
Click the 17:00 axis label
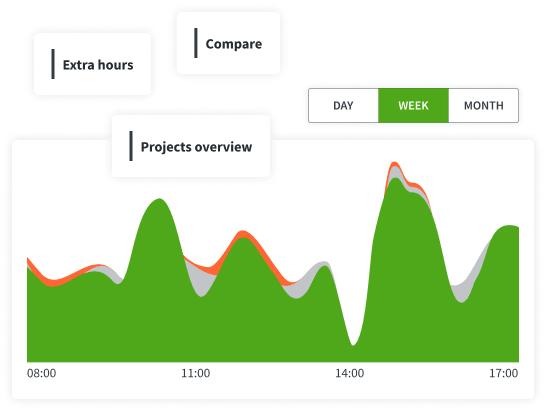click(504, 373)
